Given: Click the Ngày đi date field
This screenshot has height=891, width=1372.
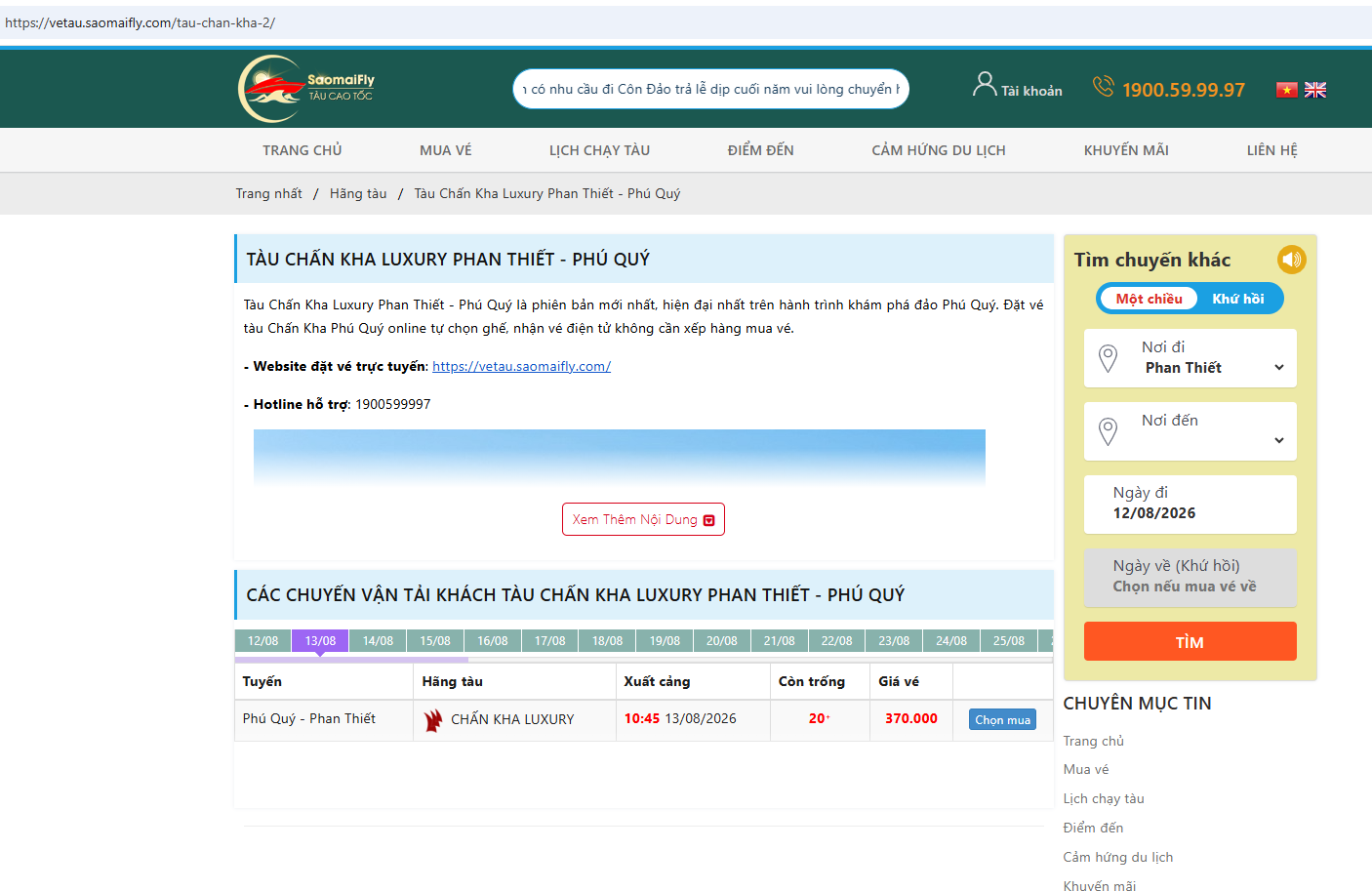Looking at the screenshot, I should tap(1190, 505).
